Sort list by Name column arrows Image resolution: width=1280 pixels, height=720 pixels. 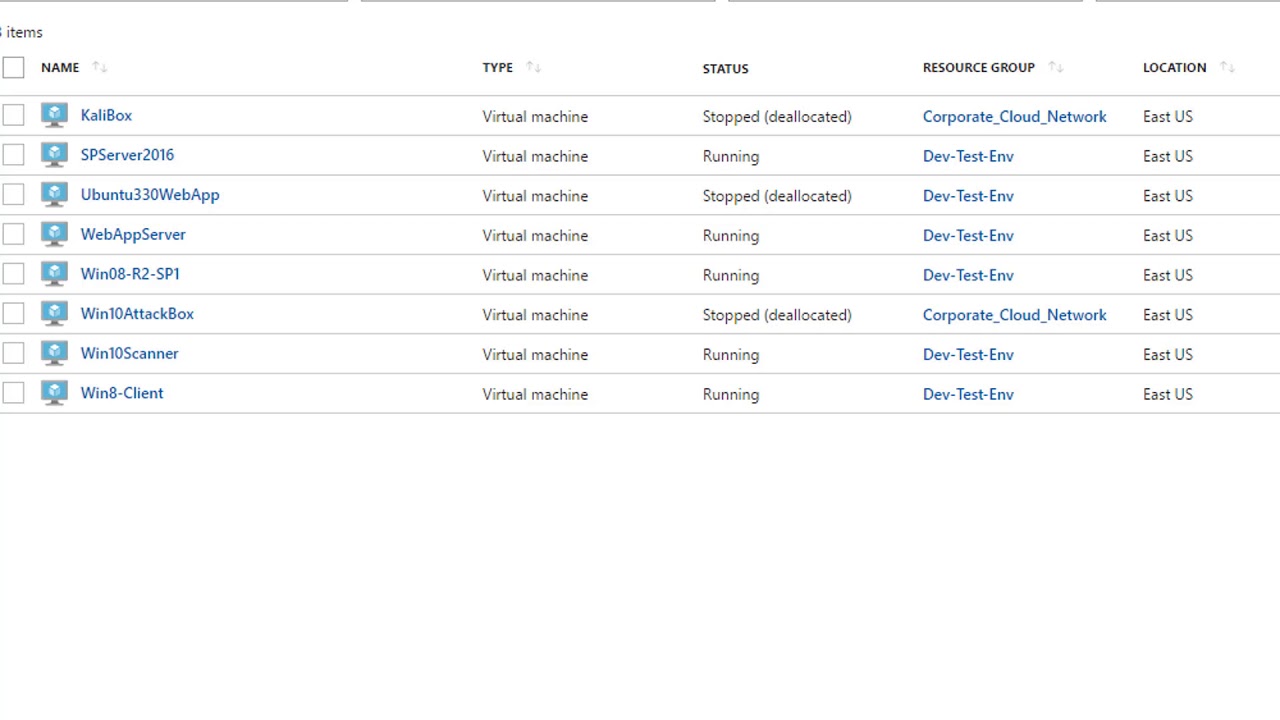coord(99,67)
